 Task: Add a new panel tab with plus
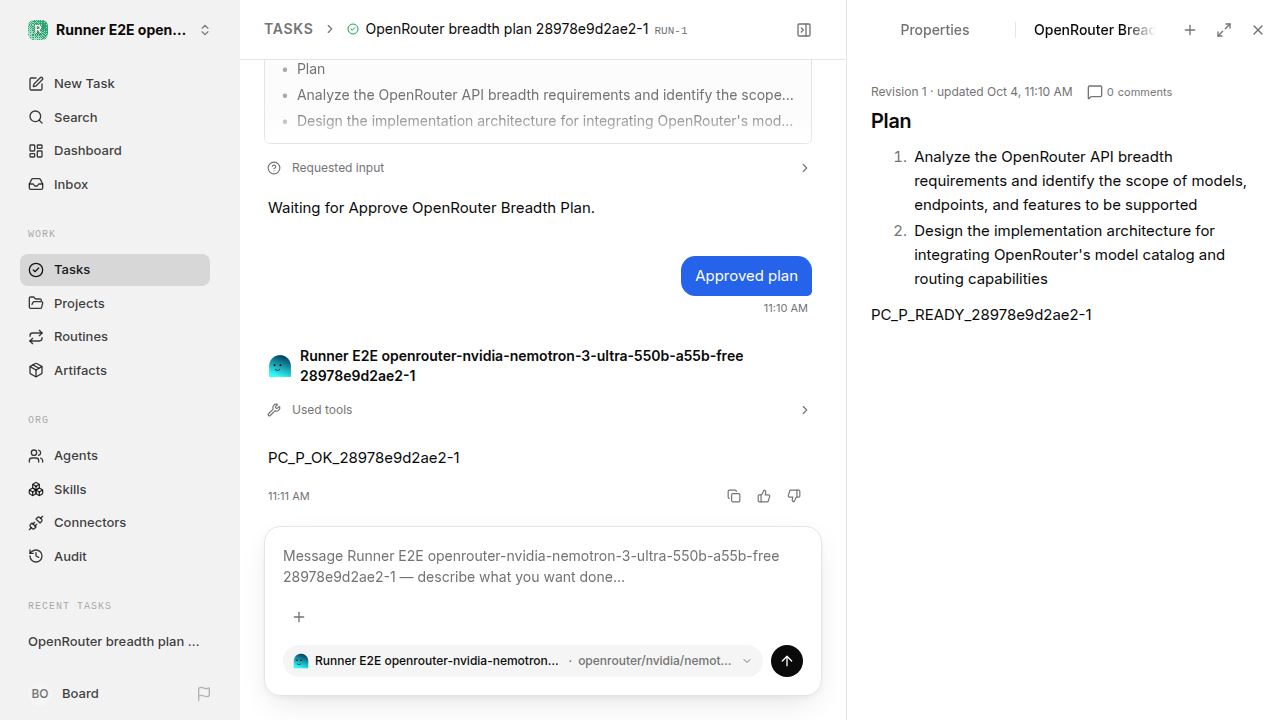click(x=1190, y=30)
